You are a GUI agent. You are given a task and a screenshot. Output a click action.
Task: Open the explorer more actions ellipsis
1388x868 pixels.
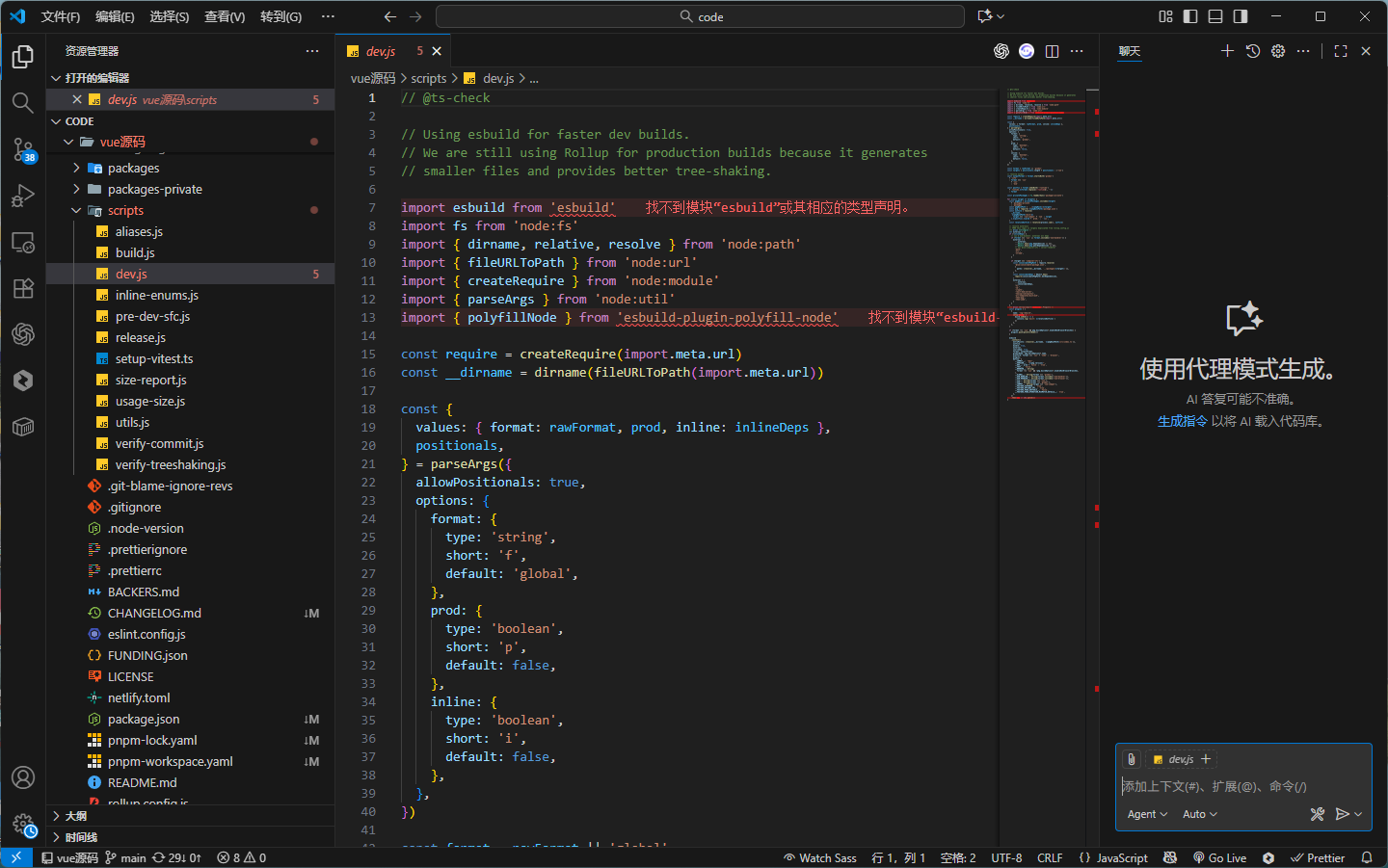click(x=312, y=51)
